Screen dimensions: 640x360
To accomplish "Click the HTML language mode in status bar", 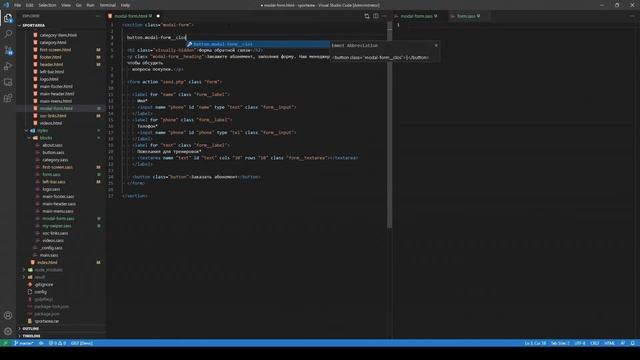I will click(609, 343).
